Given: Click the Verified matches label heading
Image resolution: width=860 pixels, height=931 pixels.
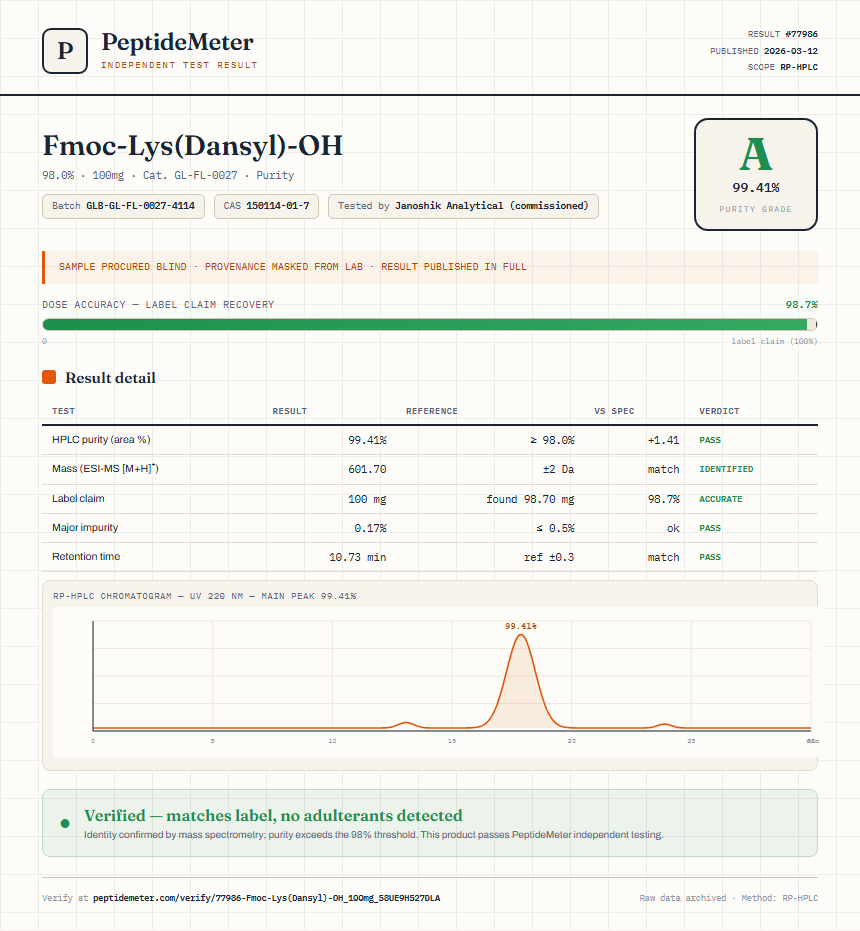Looking at the screenshot, I should [273, 815].
